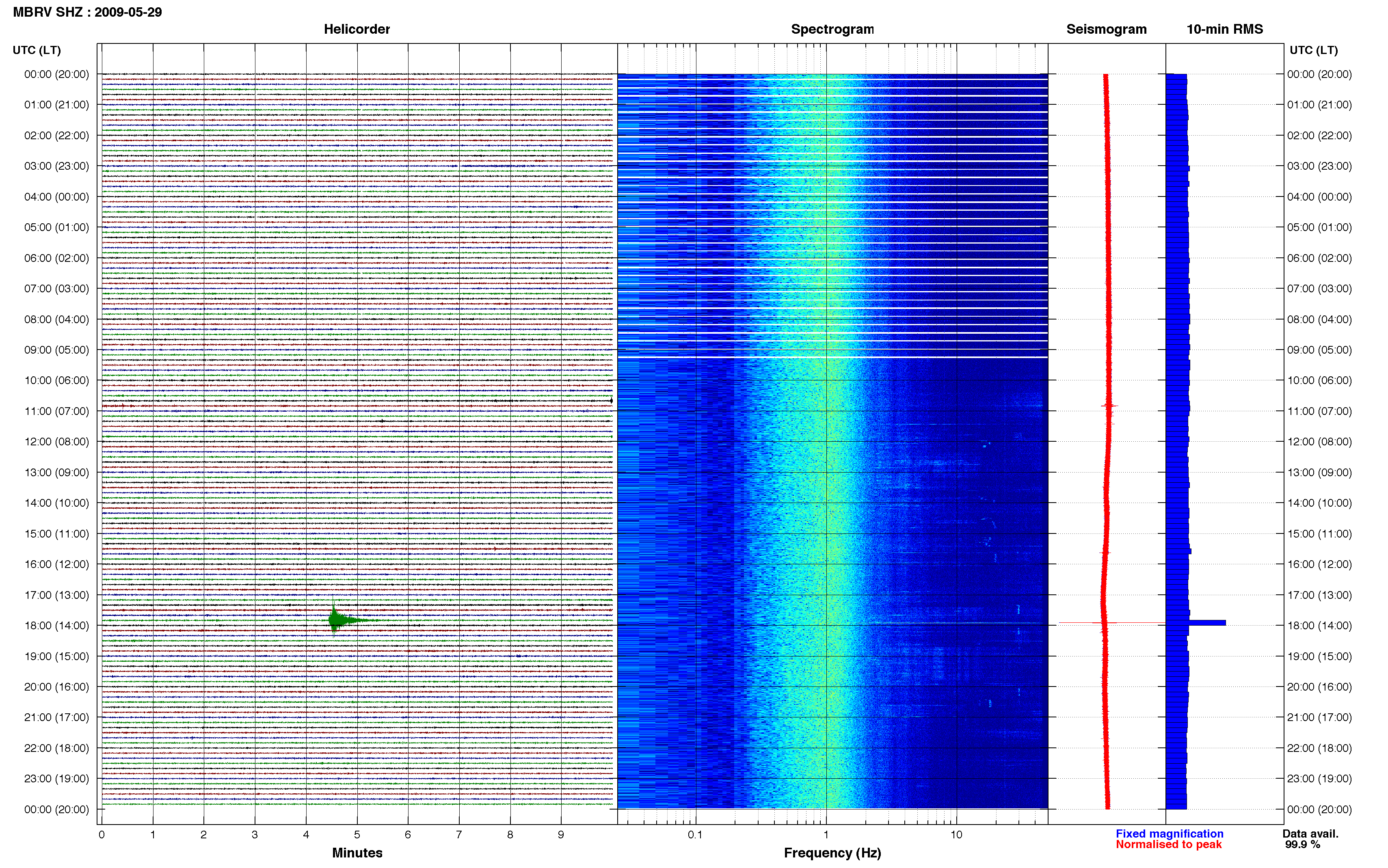Click the left time label '20:00 (16:00)'
The height and width of the screenshot is (868, 1388).
[x=56, y=687]
